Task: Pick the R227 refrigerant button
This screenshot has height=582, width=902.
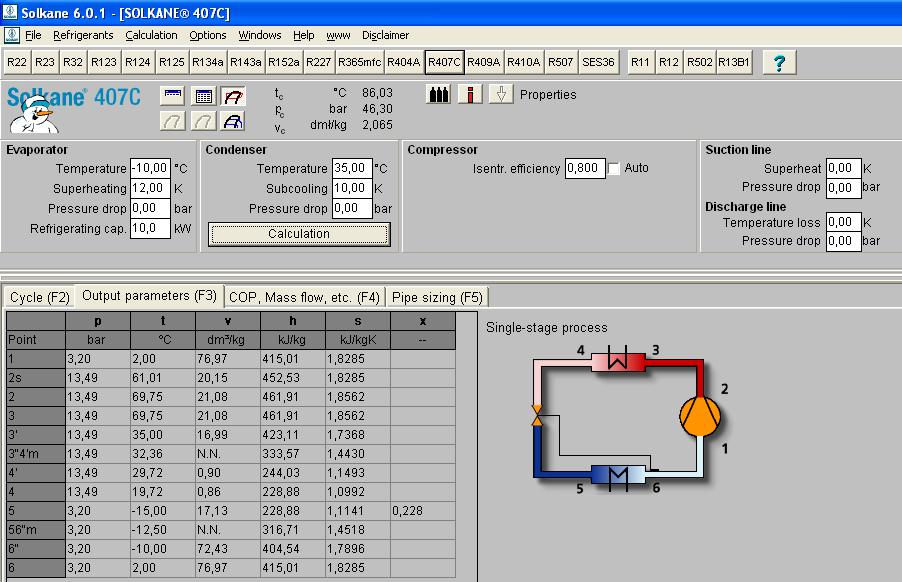Action: click(319, 62)
